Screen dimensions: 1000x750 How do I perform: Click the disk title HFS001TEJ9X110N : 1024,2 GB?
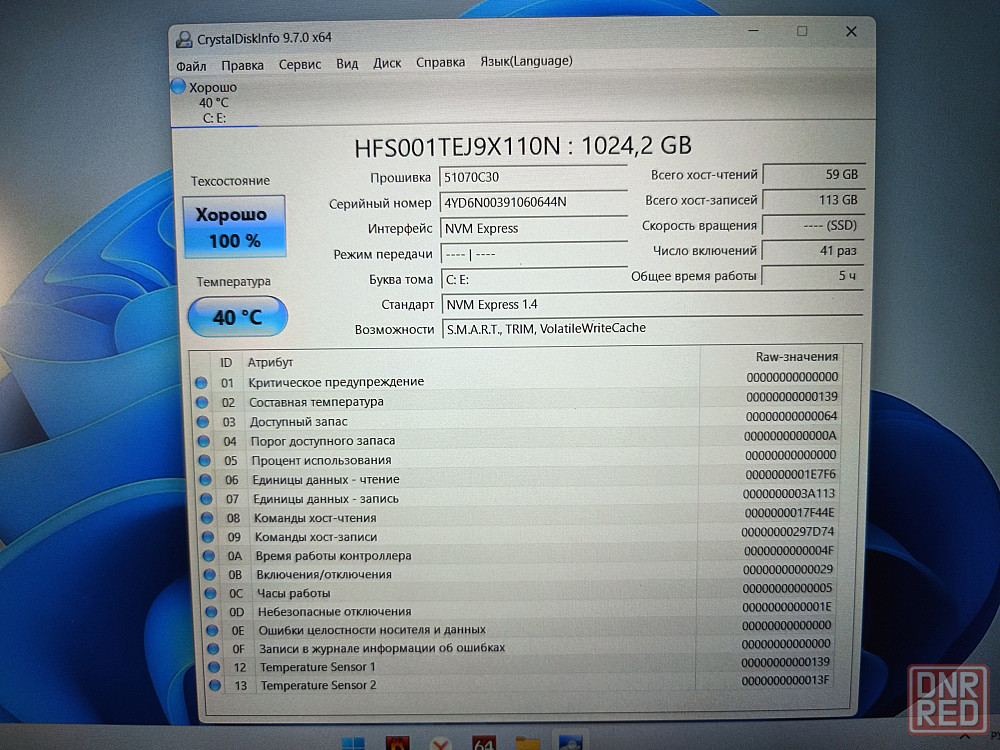point(523,147)
